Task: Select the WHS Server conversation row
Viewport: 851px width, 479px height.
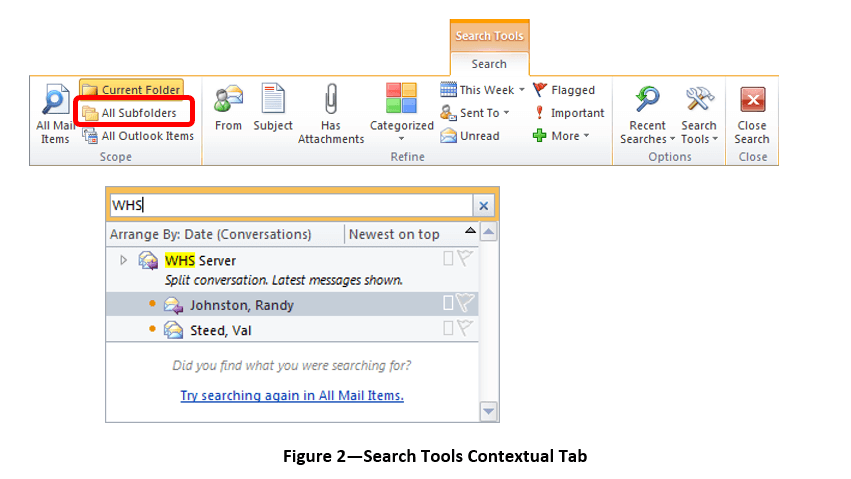Action: (x=292, y=270)
